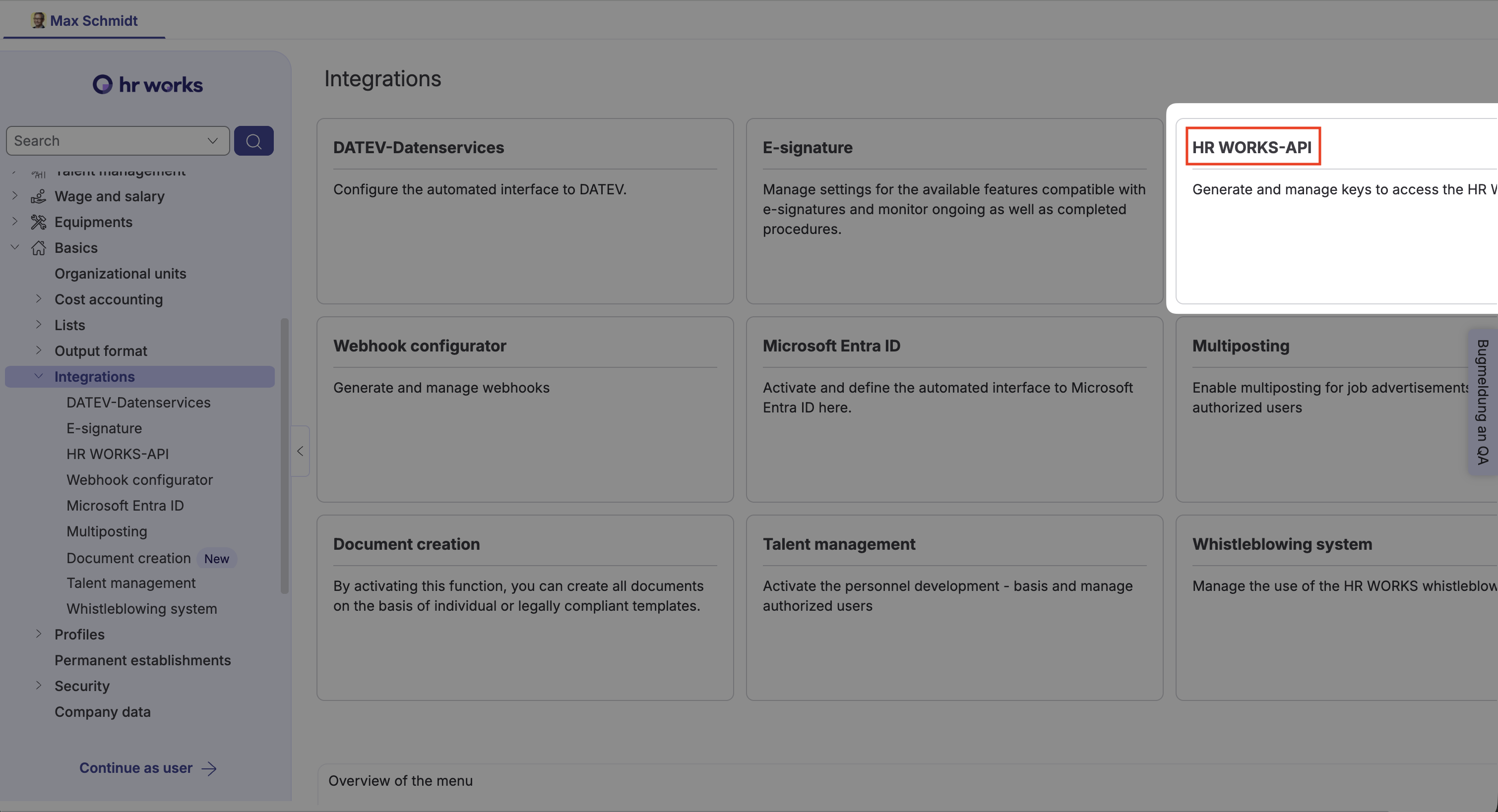Select Webhook configurator in the sidebar
Viewport: 1498px width, 812px height.
pyautogui.click(x=139, y=479)
